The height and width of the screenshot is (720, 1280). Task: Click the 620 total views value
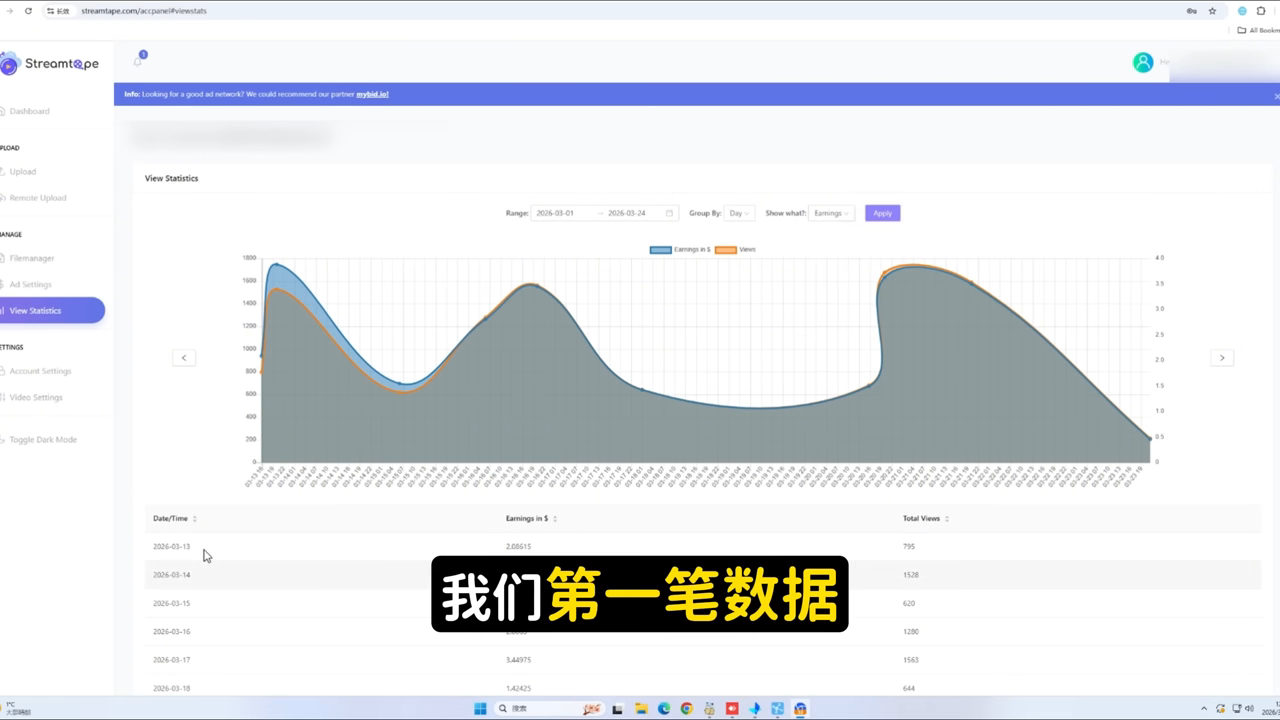tap(909, 603)
